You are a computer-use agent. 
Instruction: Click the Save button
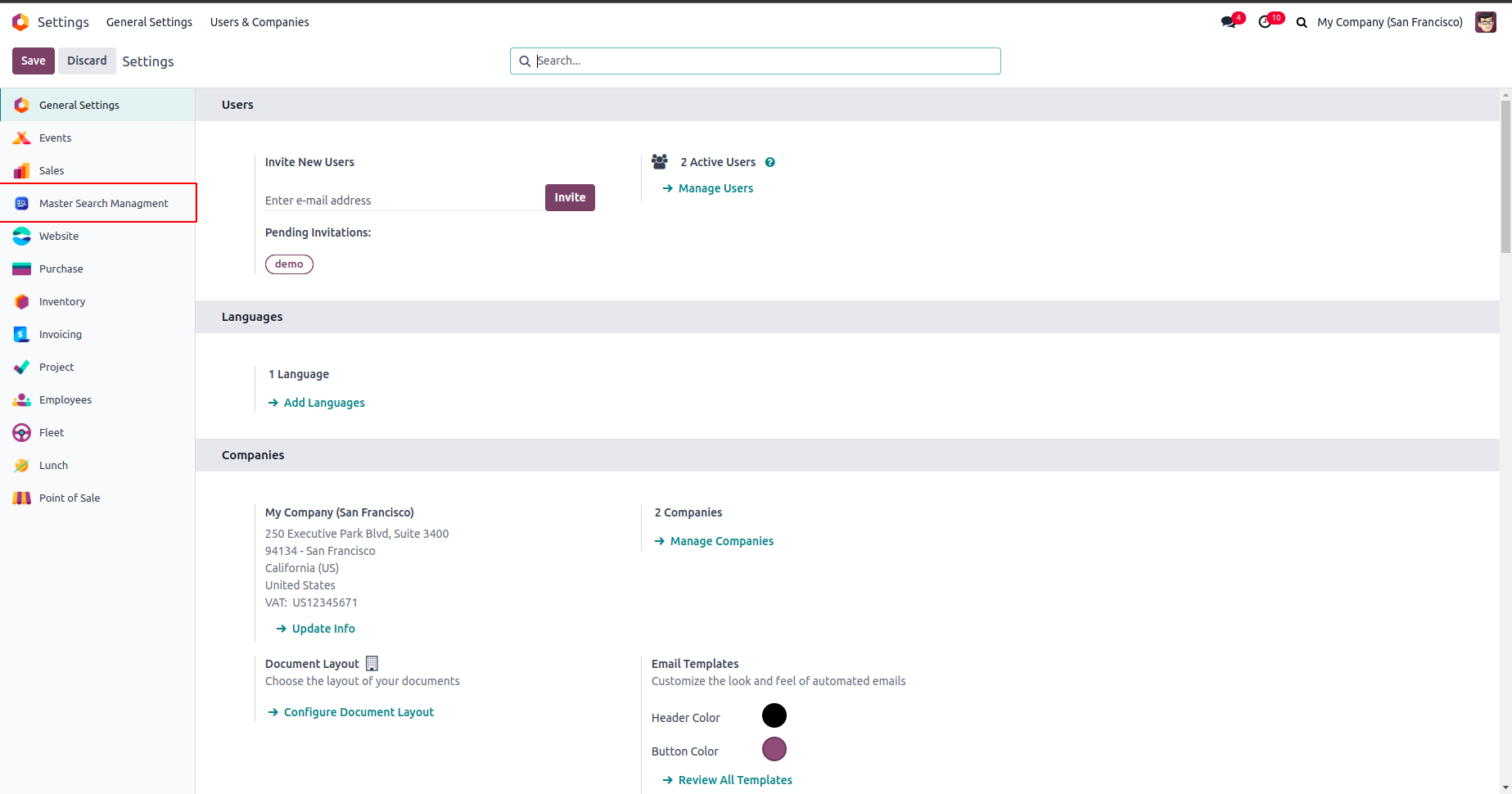pos(34,61)
